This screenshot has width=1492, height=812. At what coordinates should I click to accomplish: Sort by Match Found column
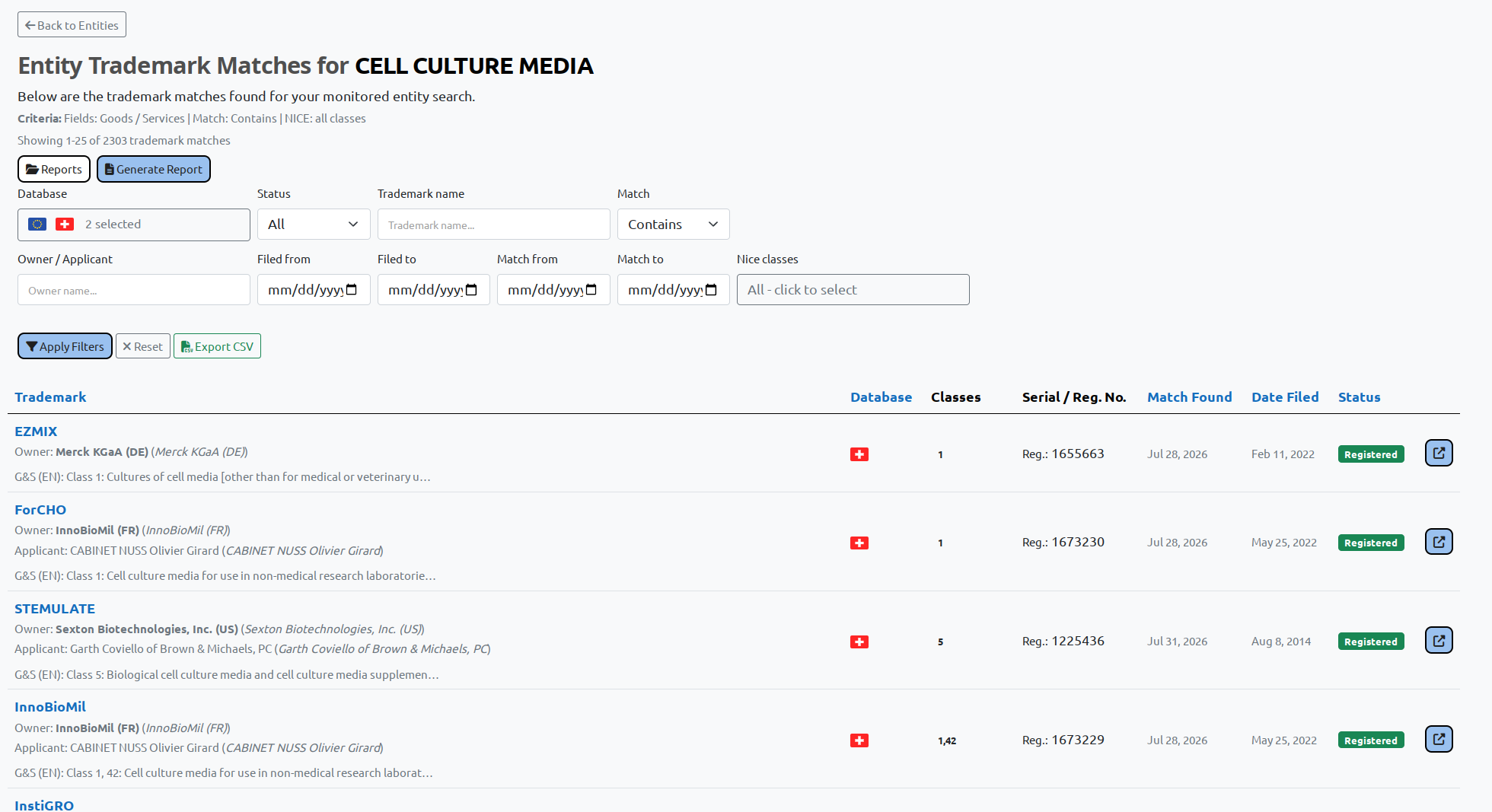(x=1189, y=396)
